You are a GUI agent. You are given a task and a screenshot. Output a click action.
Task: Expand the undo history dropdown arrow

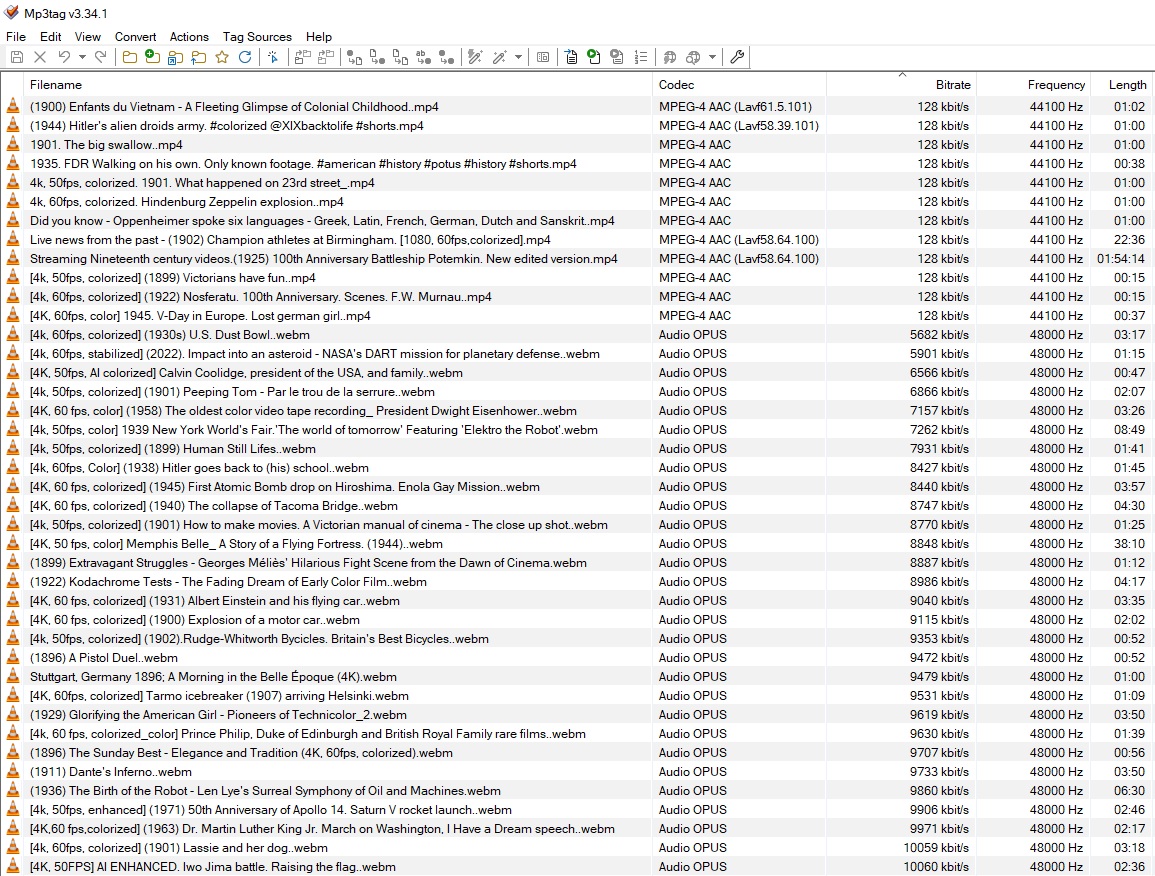[82, 57]
